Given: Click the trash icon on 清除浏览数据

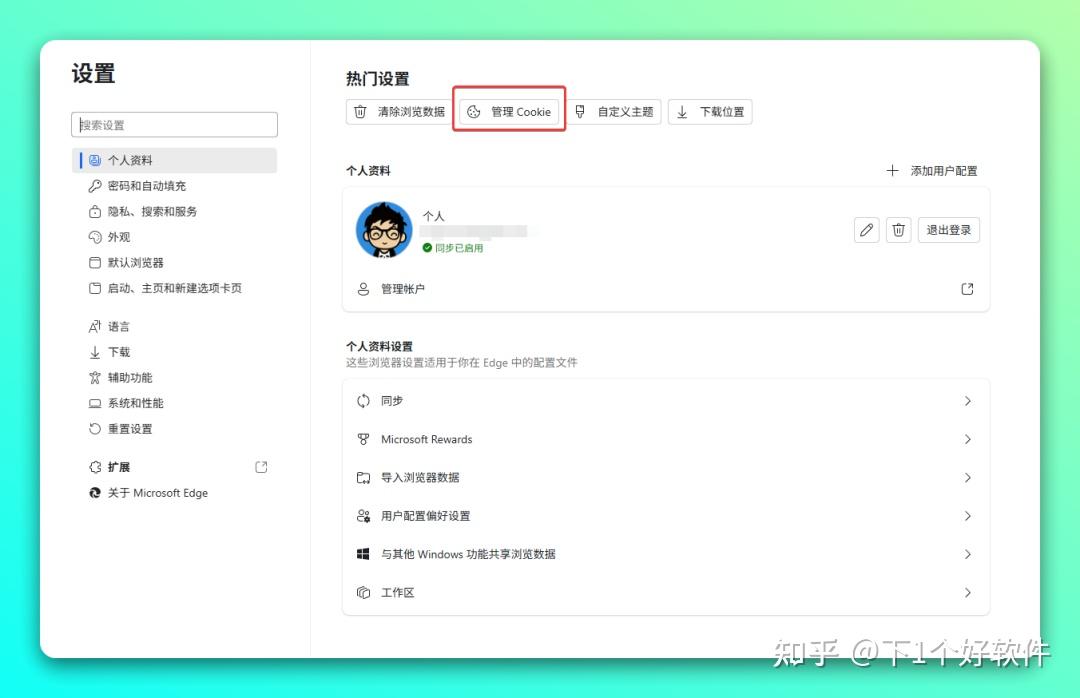Looking at the screenshot, I should (362, 111).
